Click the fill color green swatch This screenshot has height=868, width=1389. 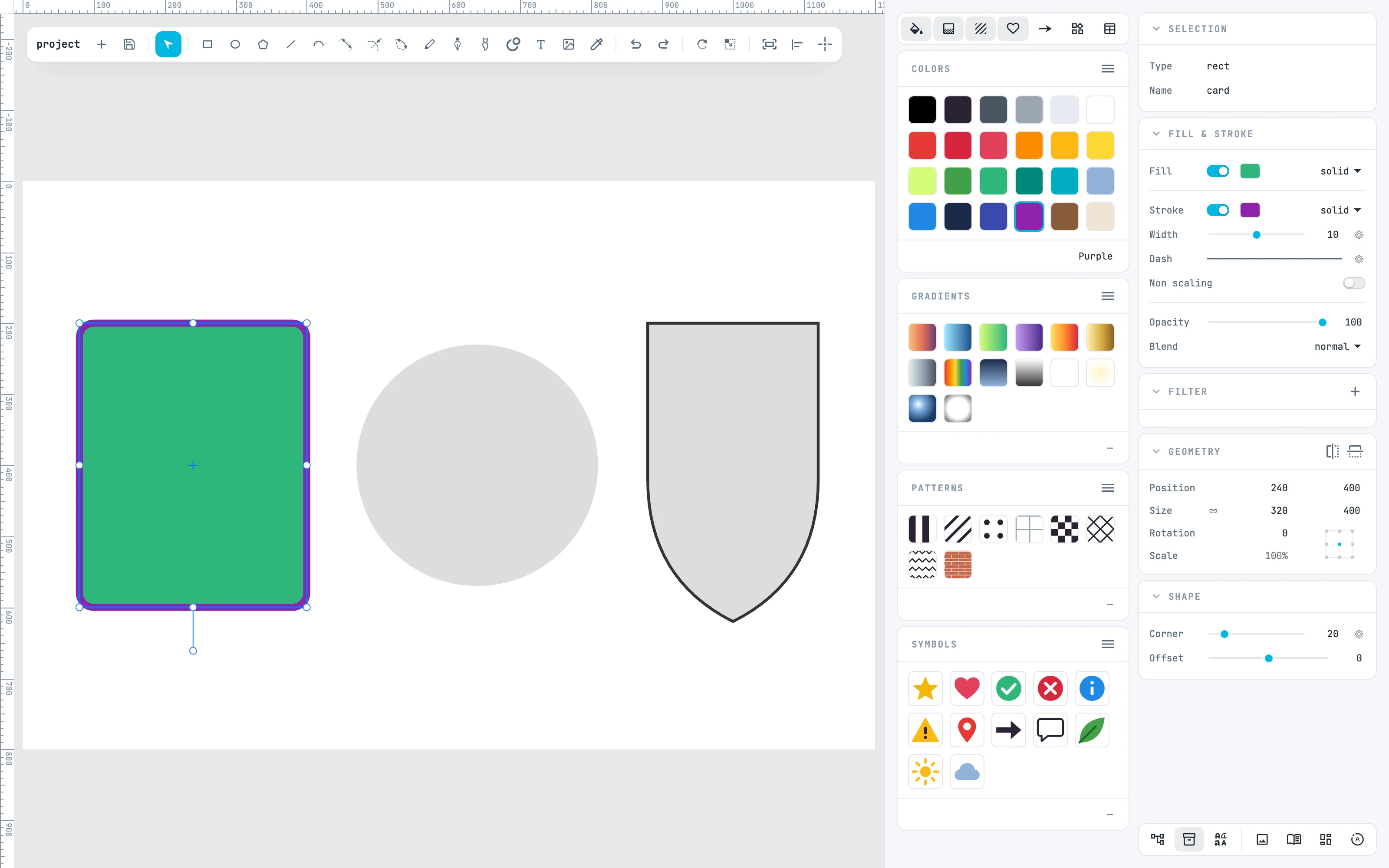pyautogui.click(x=1250, y=171)
